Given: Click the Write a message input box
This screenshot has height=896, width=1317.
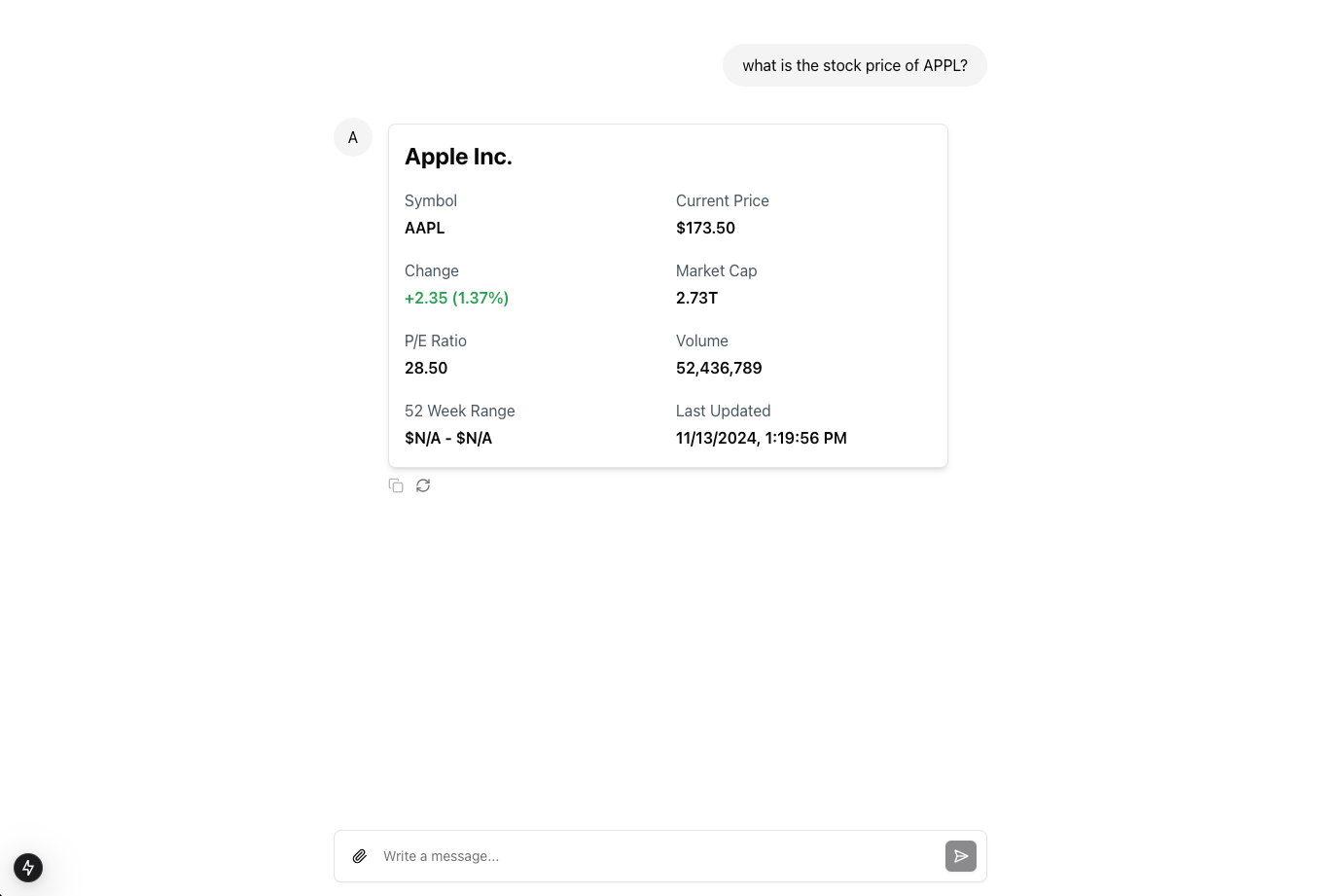Looking at the screenshot, I should point(642,856).
